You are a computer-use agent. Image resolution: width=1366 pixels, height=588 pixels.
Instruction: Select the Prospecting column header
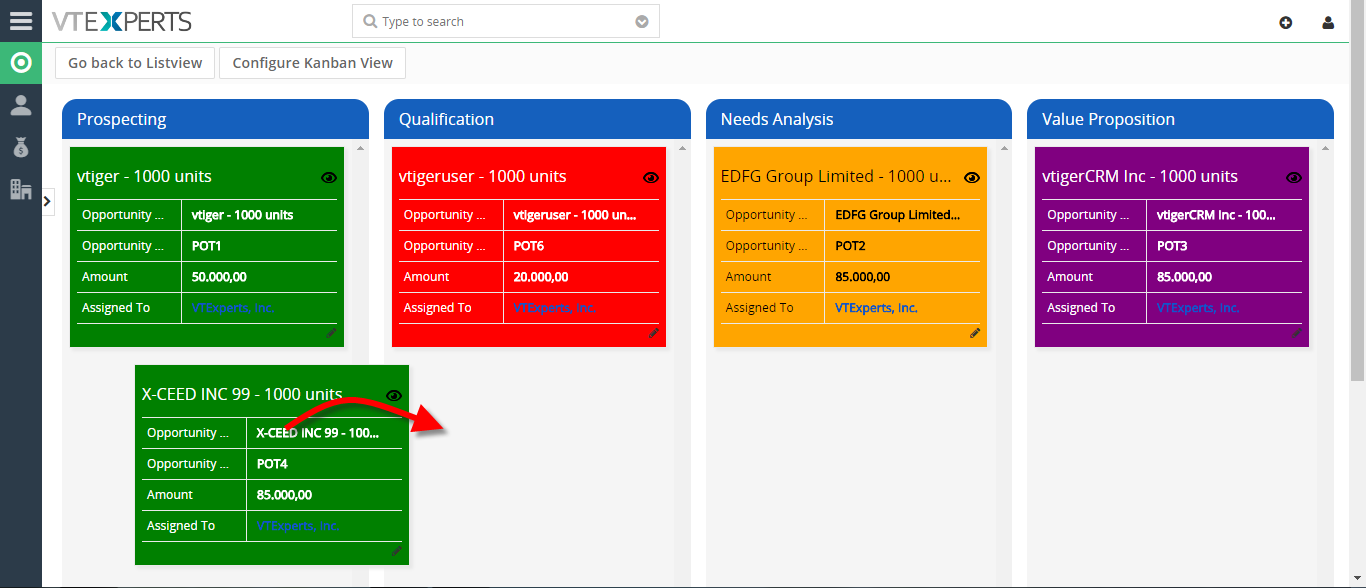click(215, 119)
